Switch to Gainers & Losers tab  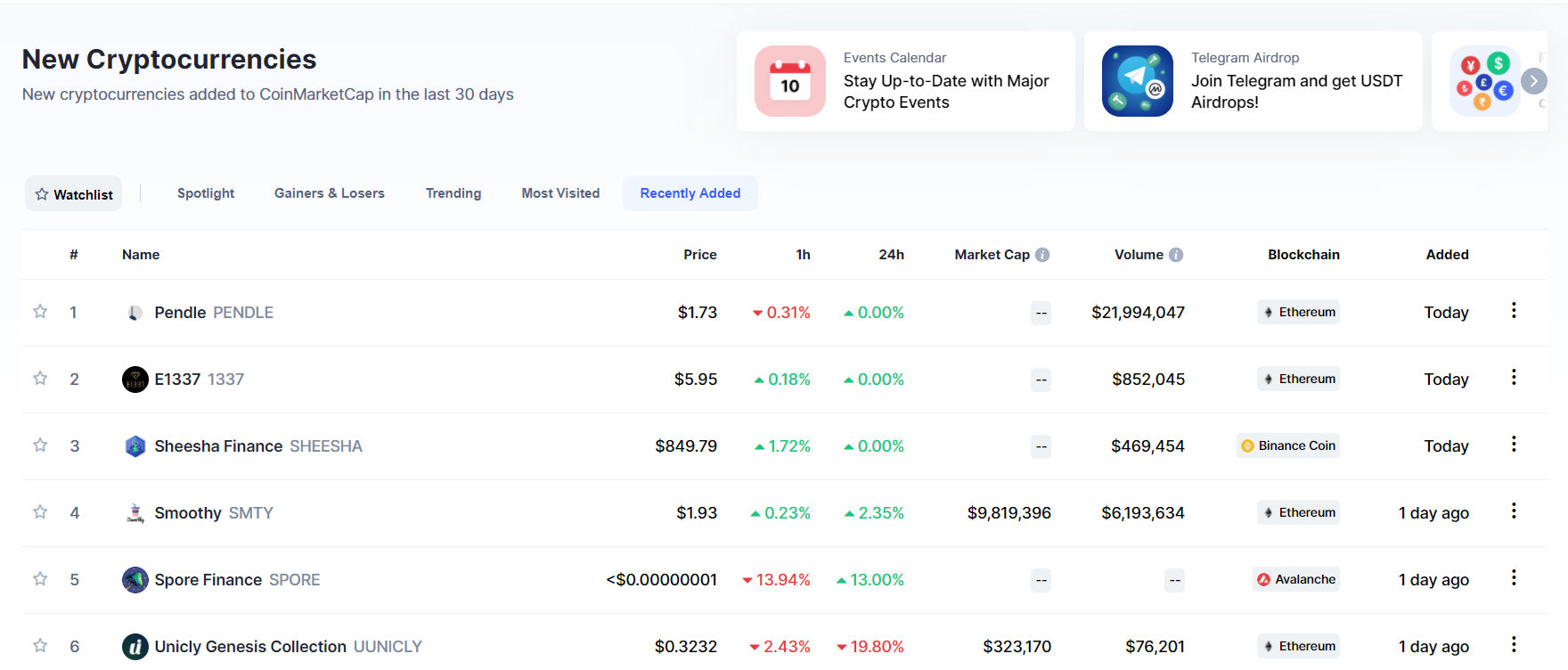[x=329, y=193]
